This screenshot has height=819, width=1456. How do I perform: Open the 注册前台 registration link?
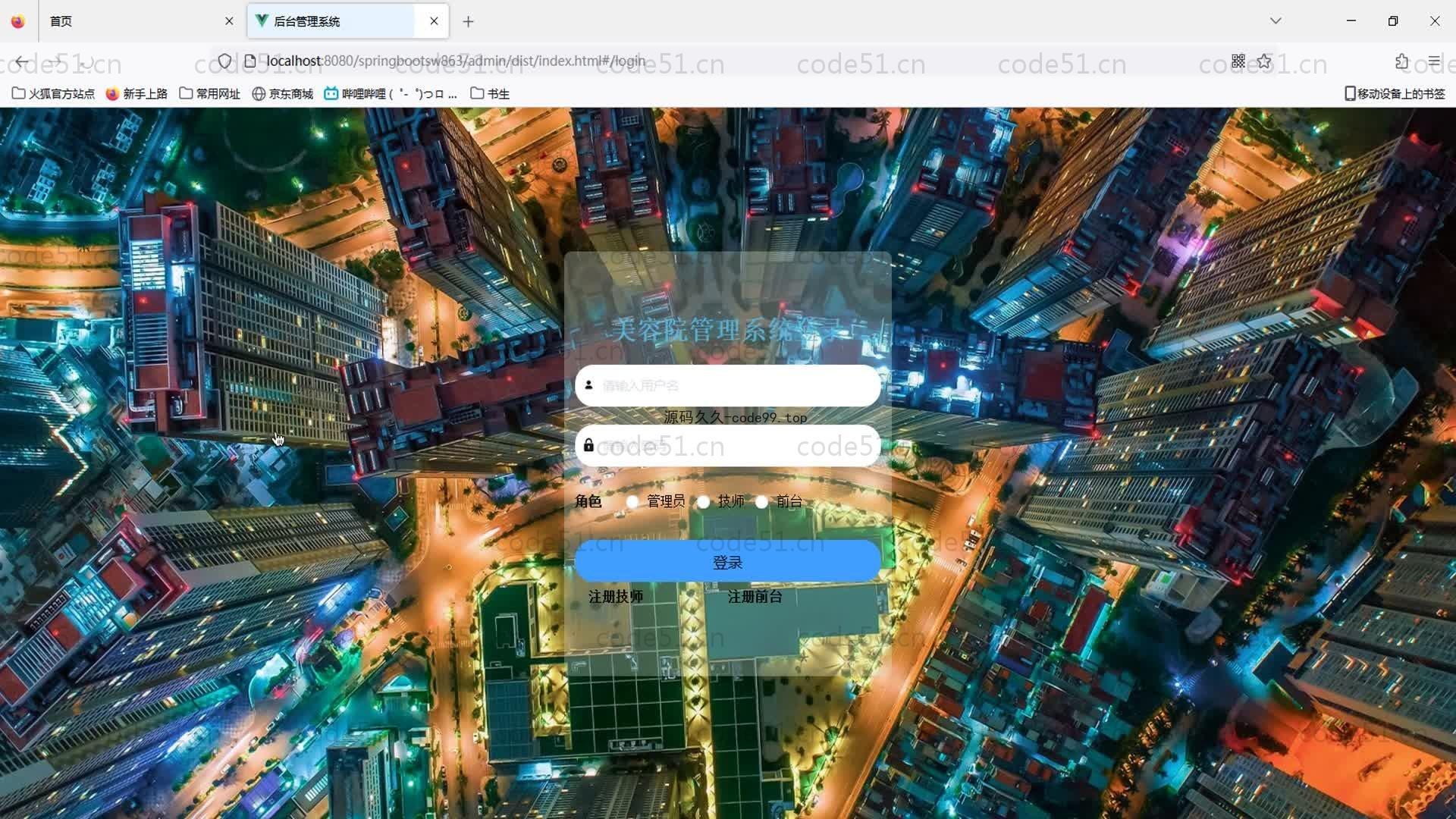[x=755, y=597]
